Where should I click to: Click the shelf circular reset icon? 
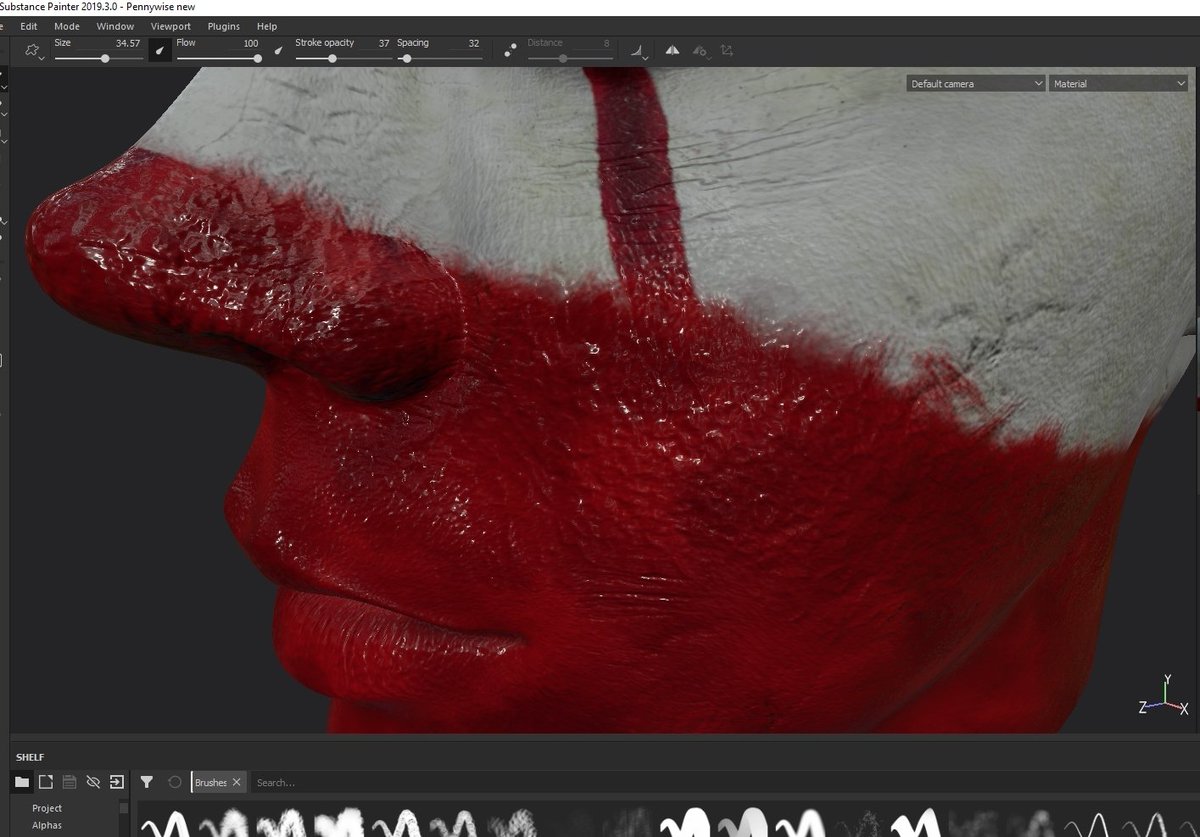click(175, 782)
